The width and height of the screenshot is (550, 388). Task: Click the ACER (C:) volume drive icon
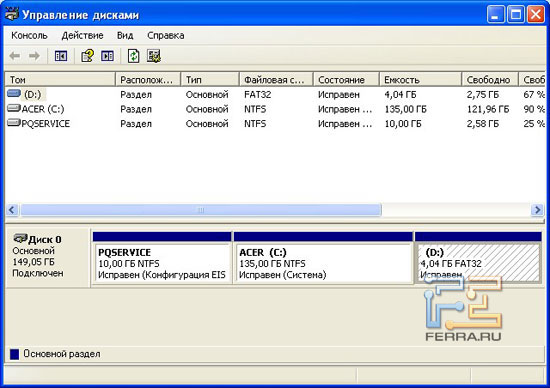tap(14, 108)
